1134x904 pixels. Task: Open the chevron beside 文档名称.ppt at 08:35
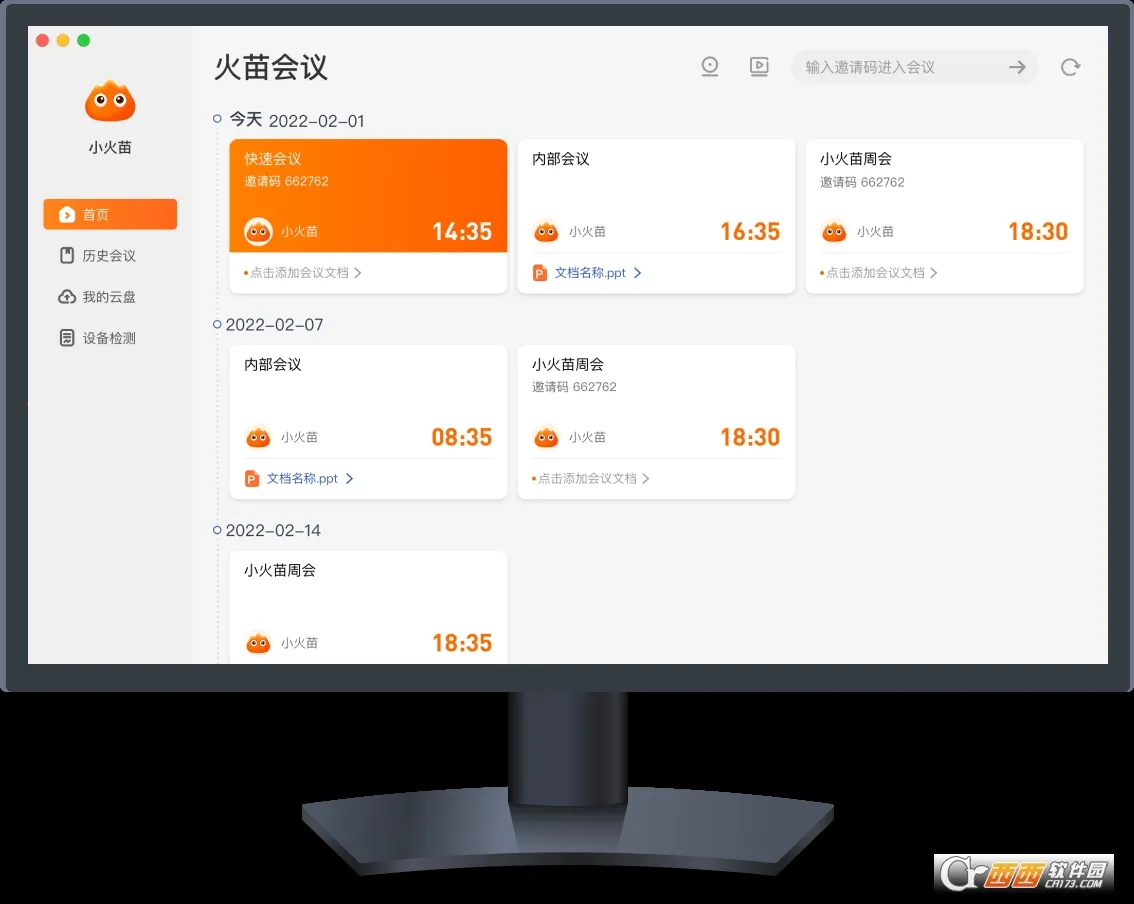click(350, 478)
